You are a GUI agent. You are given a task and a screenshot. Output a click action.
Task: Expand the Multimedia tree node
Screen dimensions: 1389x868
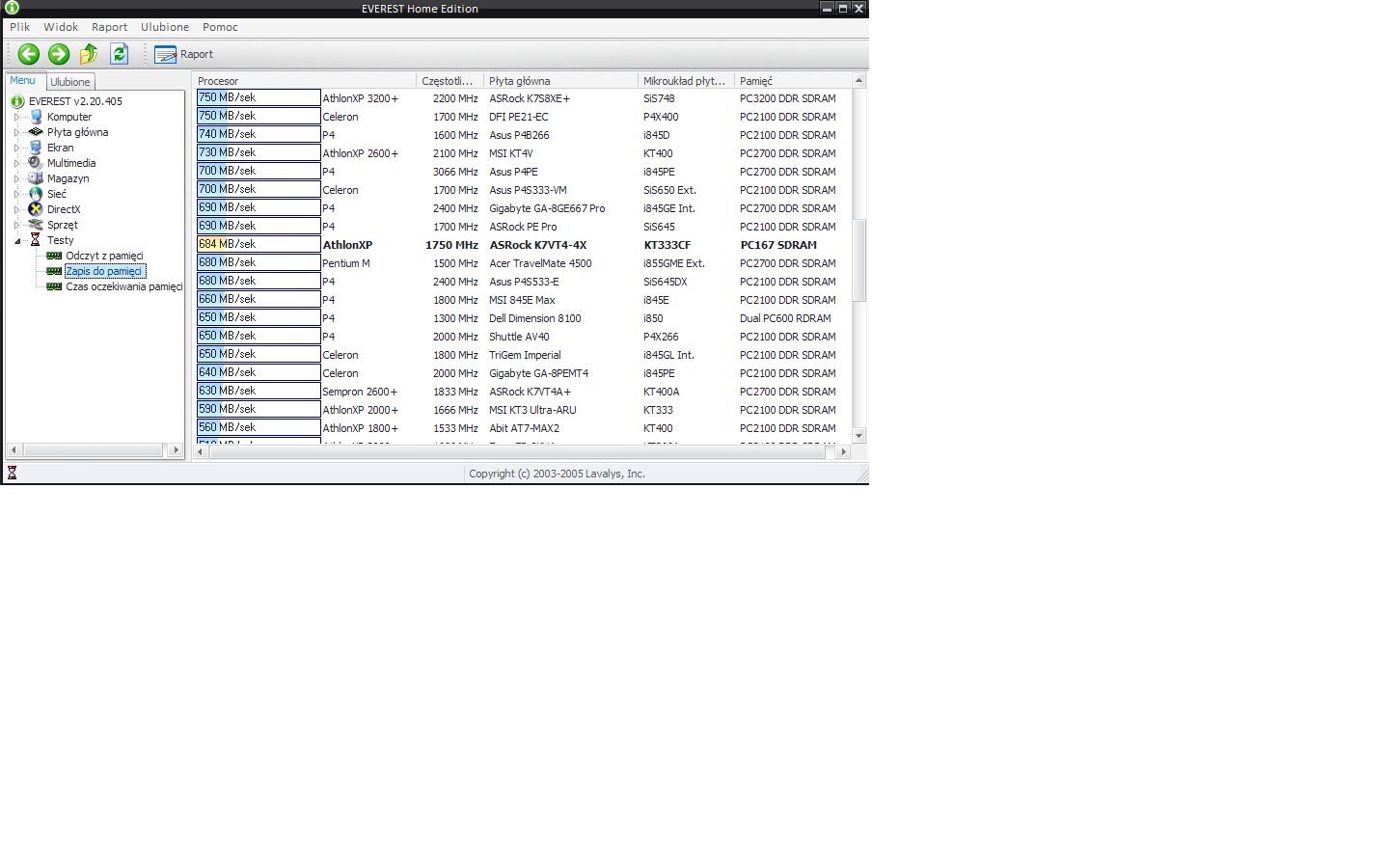16,163
